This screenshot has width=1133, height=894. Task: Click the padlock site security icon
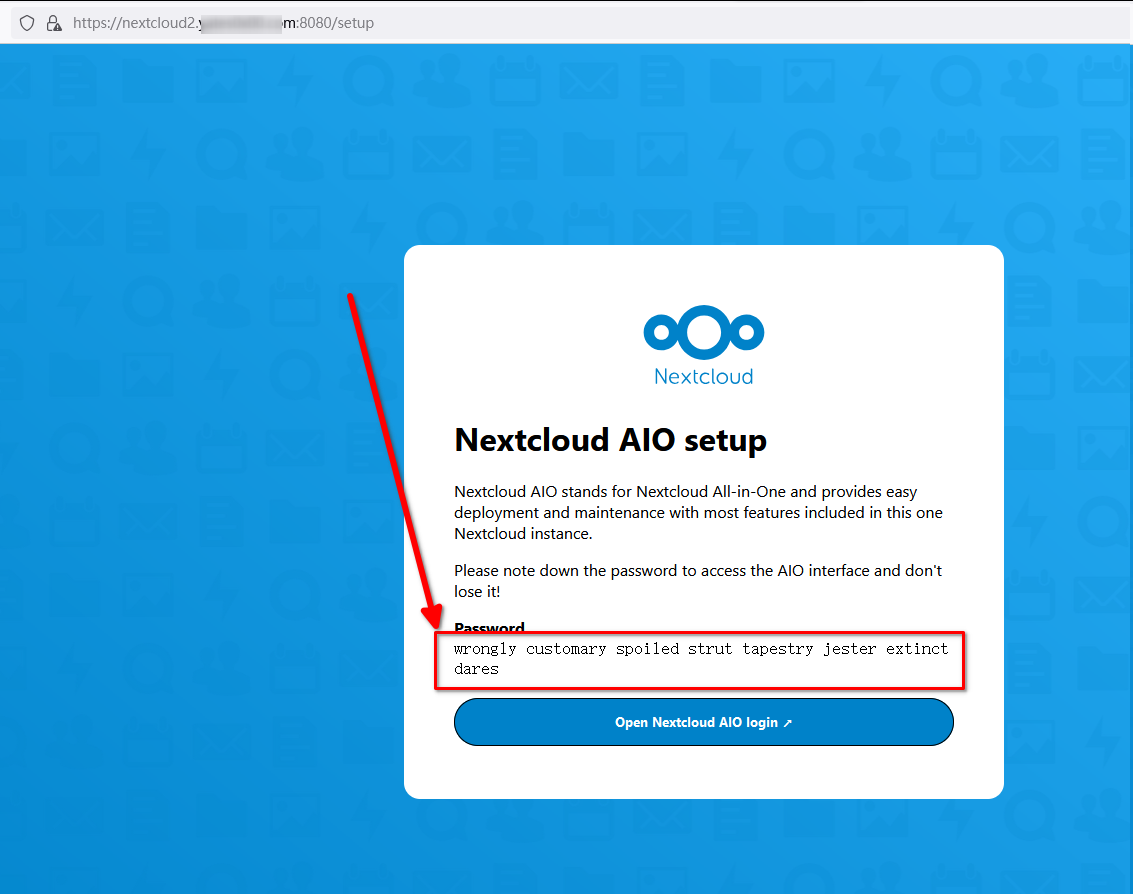(x=54, y=22)
